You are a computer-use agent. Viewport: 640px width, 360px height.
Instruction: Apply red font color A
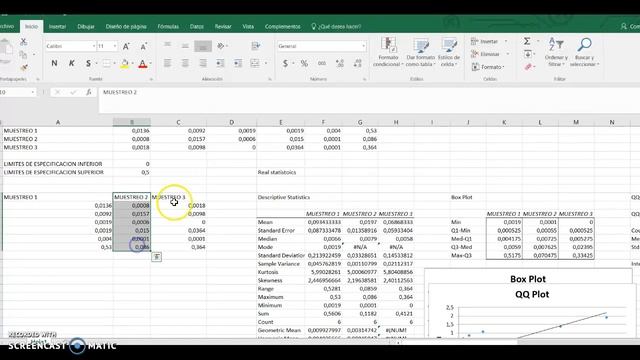(142, 64)
